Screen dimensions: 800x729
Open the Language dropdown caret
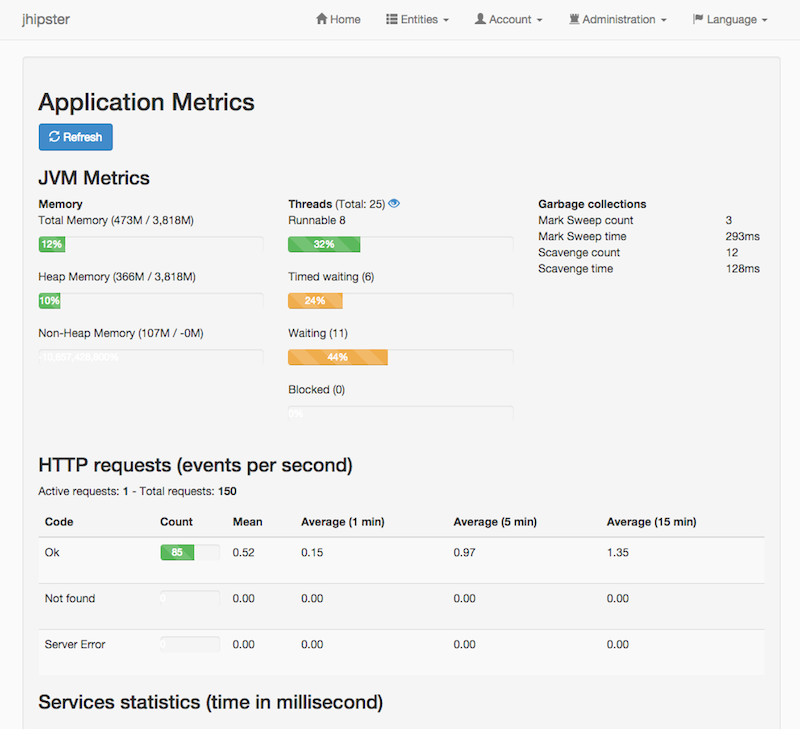tap(764, 20)
